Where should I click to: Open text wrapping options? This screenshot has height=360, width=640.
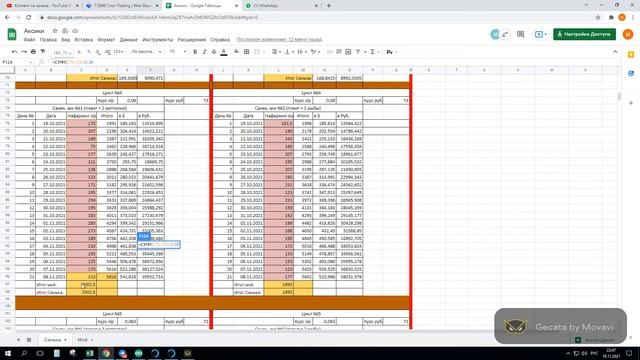click(x=302, y=52)
